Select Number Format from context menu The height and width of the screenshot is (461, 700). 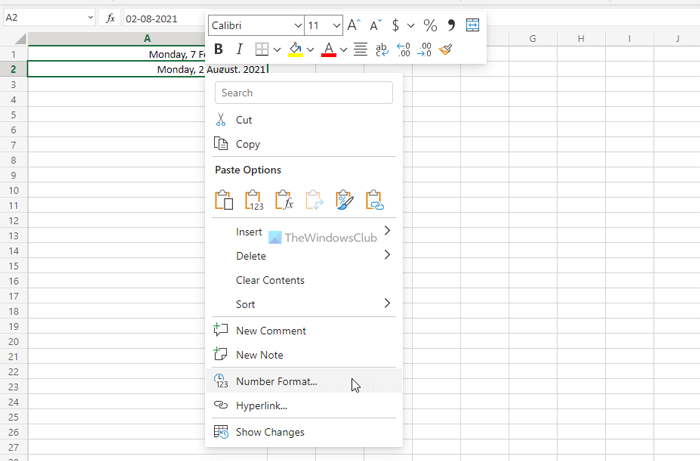click(x=276, y=381)
